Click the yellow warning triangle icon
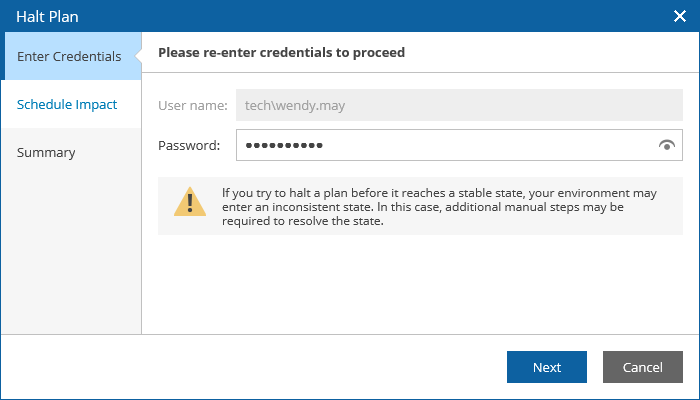This screenshot has width=700, height=400. pos(189,202)
